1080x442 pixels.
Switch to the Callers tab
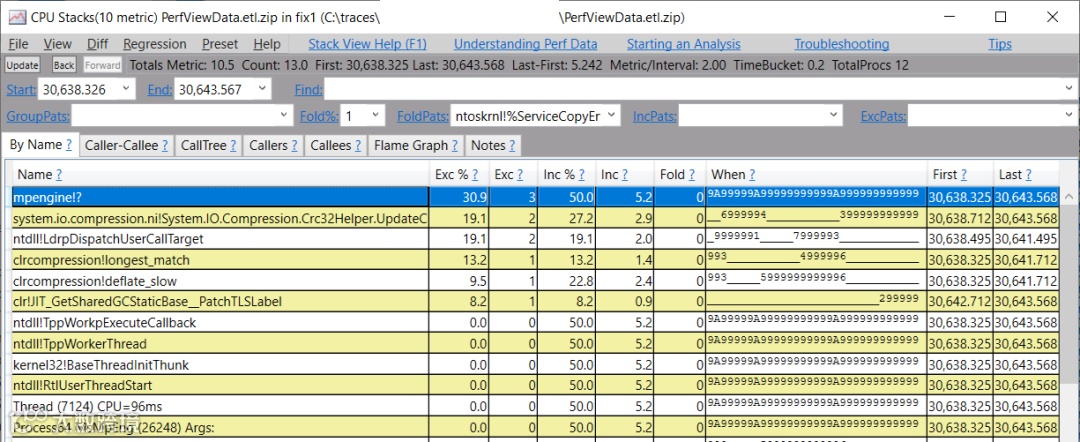point(273,145)
